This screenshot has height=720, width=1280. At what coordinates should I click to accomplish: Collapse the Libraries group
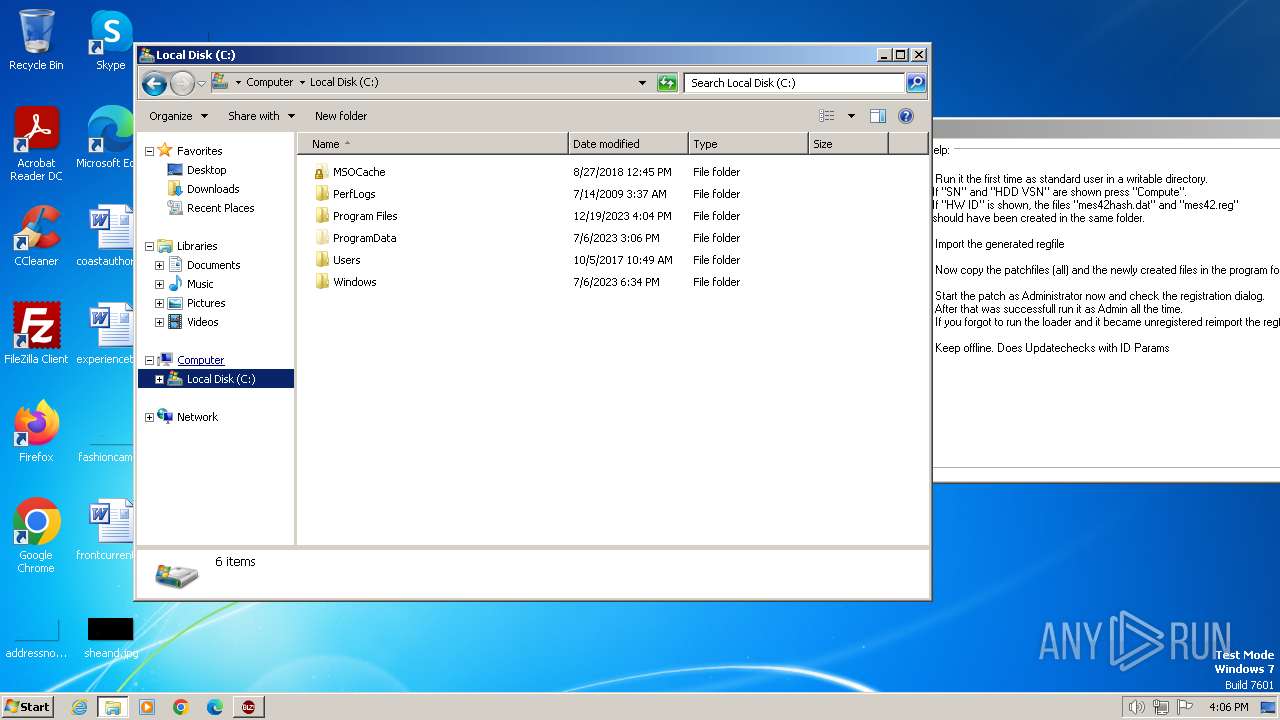pos(149,246)
